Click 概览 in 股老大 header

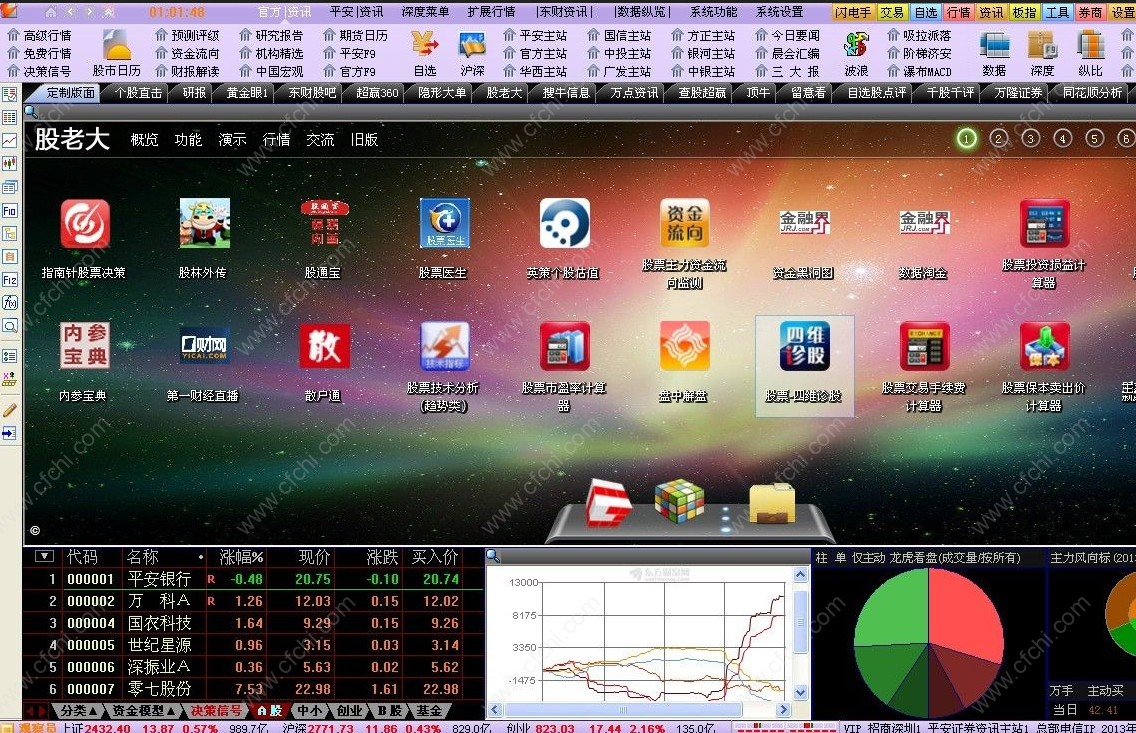pos(144,140)
